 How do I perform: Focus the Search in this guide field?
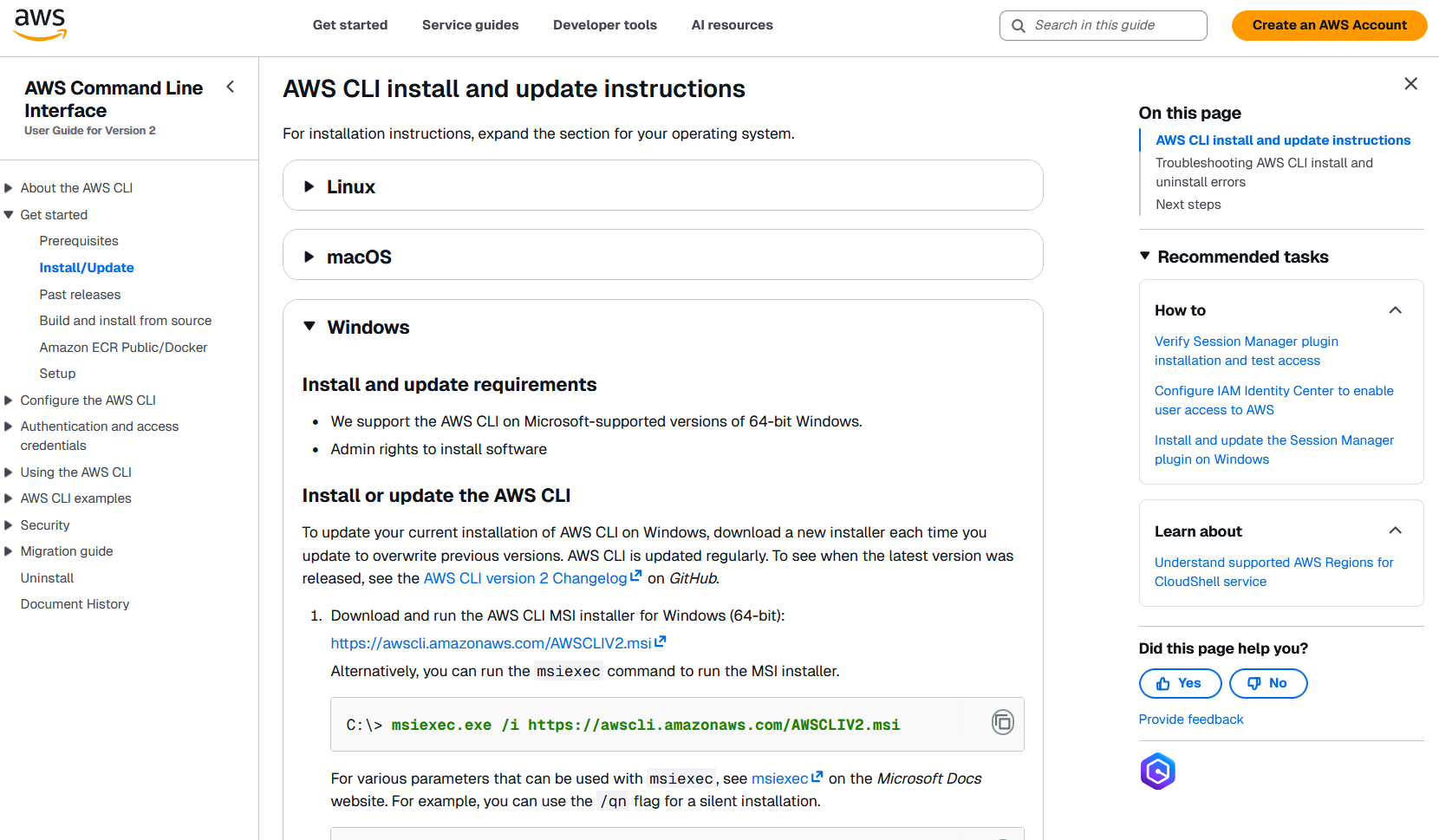pos(1103,25)
